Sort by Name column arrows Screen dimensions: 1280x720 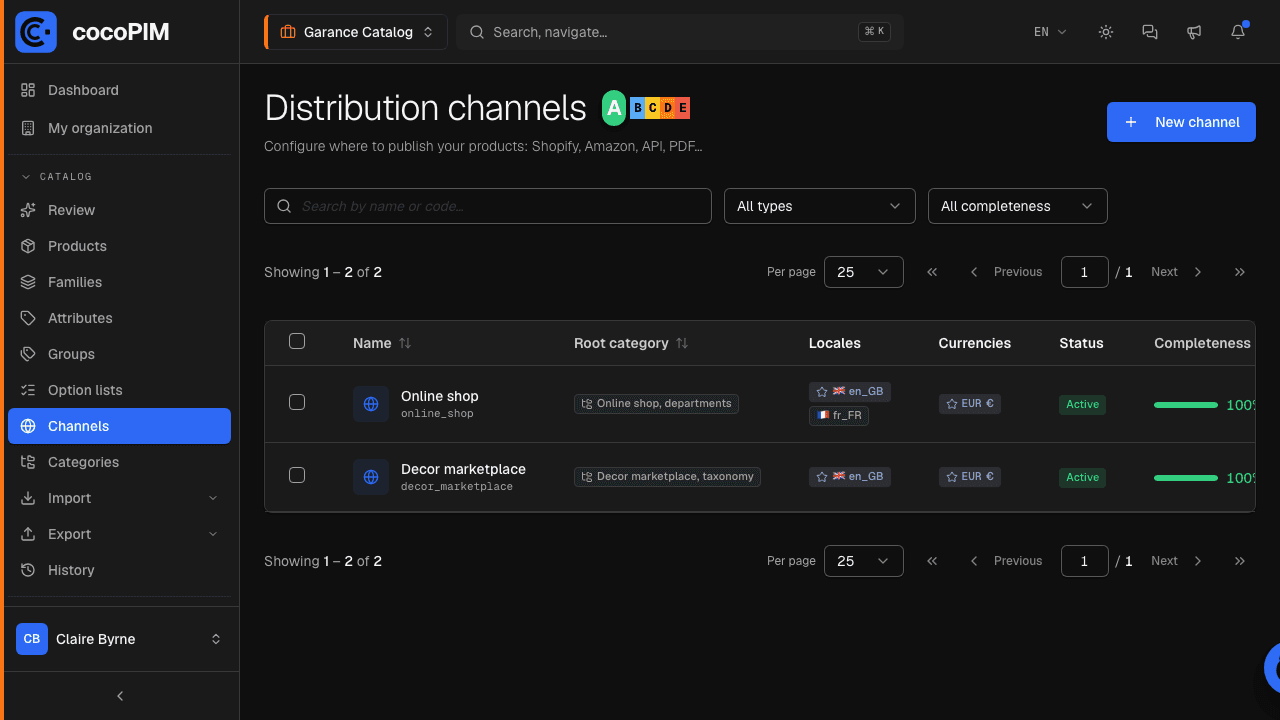(405, 343)
